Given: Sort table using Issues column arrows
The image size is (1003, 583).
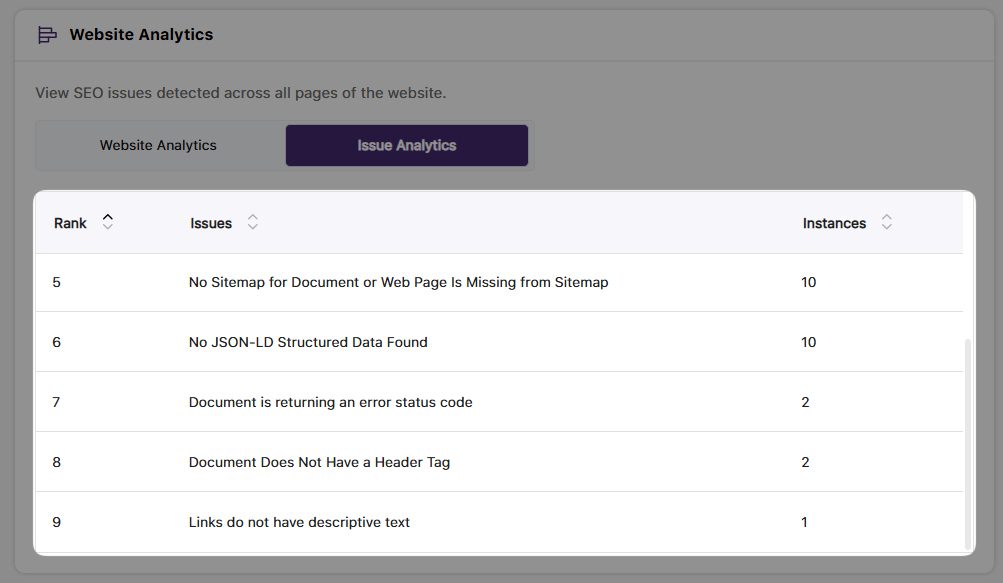Looking at the screenshot, I should point(253,222).
